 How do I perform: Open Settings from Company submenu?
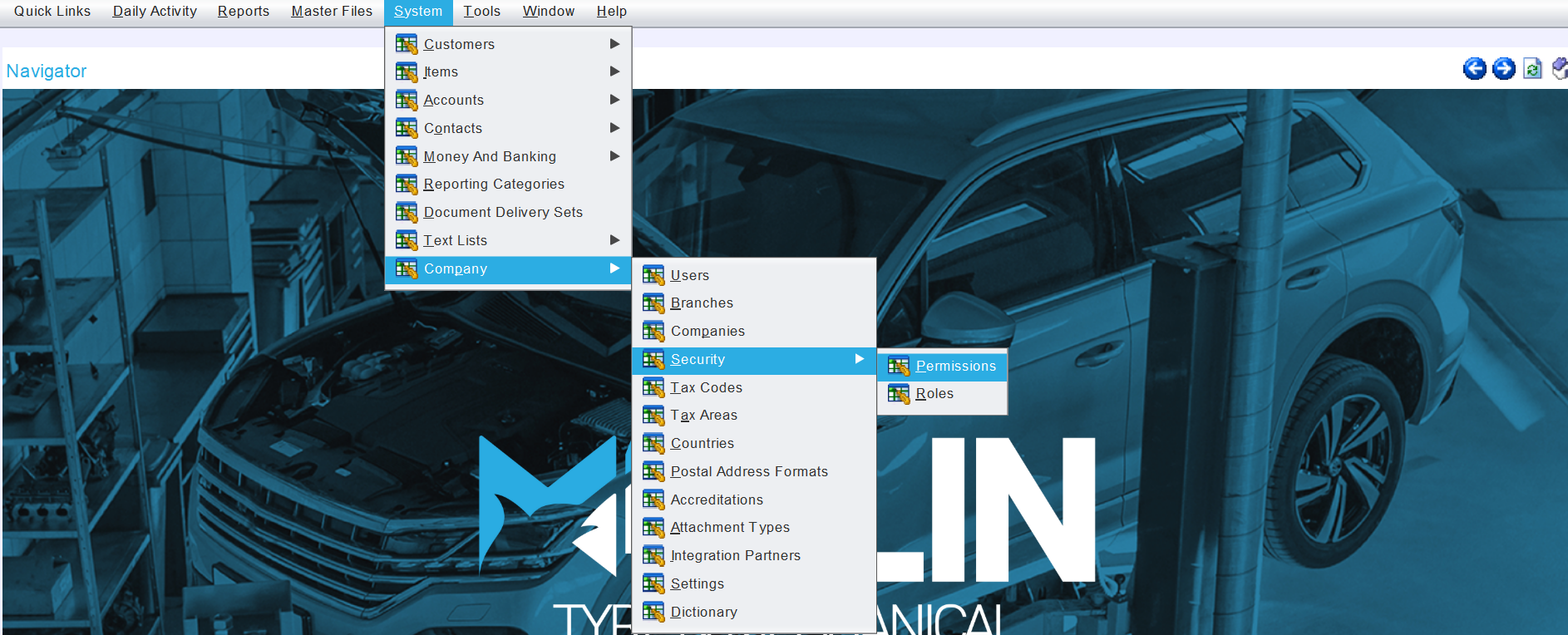(754, 584)
